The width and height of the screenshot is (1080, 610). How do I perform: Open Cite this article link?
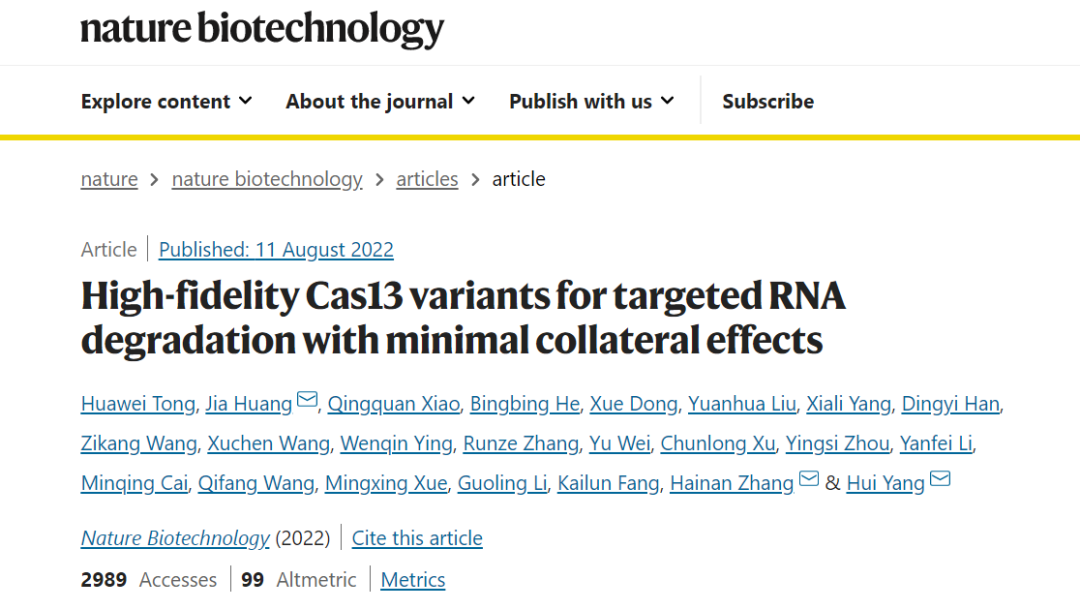pos(417,538)
